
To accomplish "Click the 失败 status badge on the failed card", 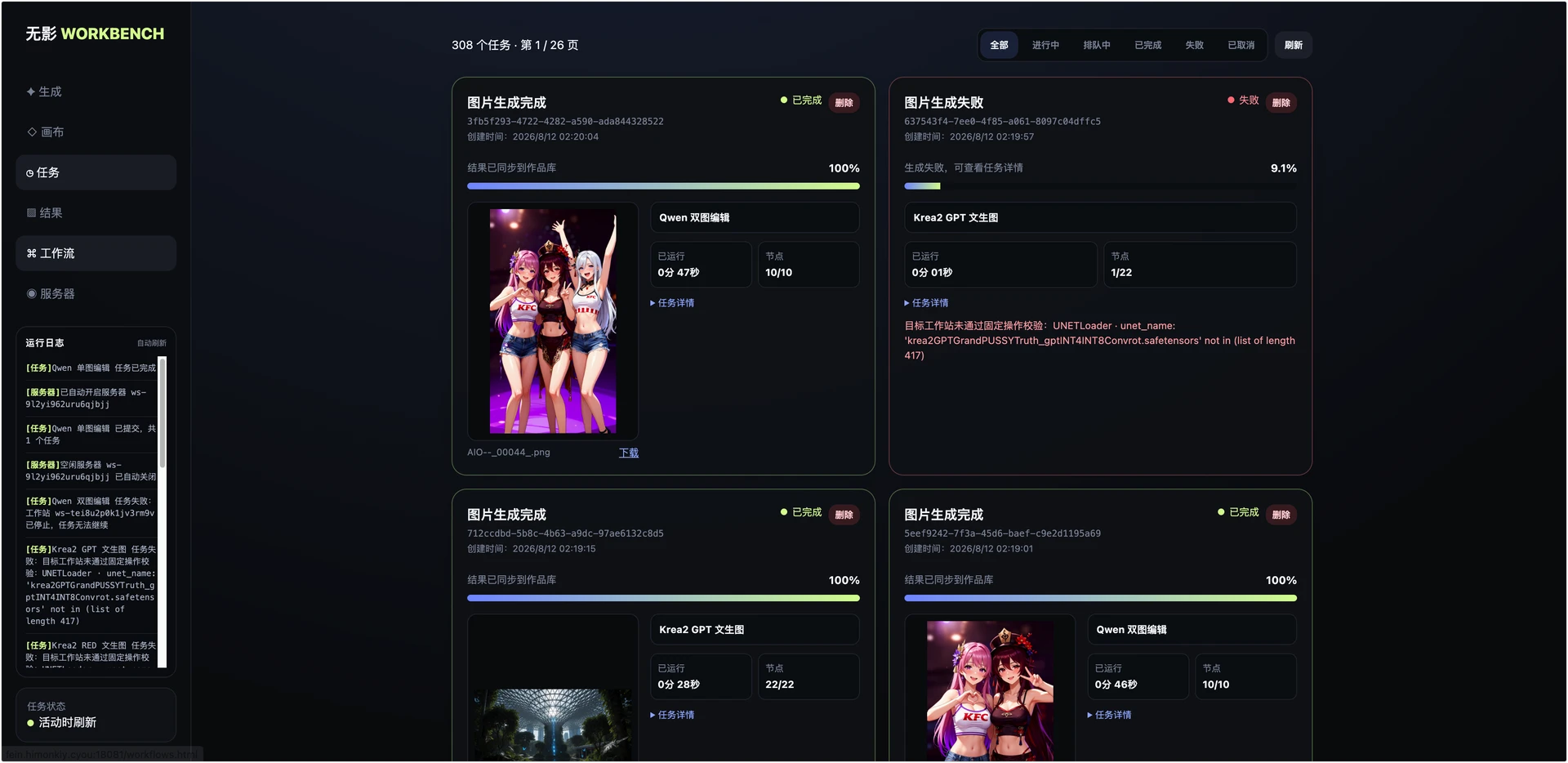I will (1243, 100).
